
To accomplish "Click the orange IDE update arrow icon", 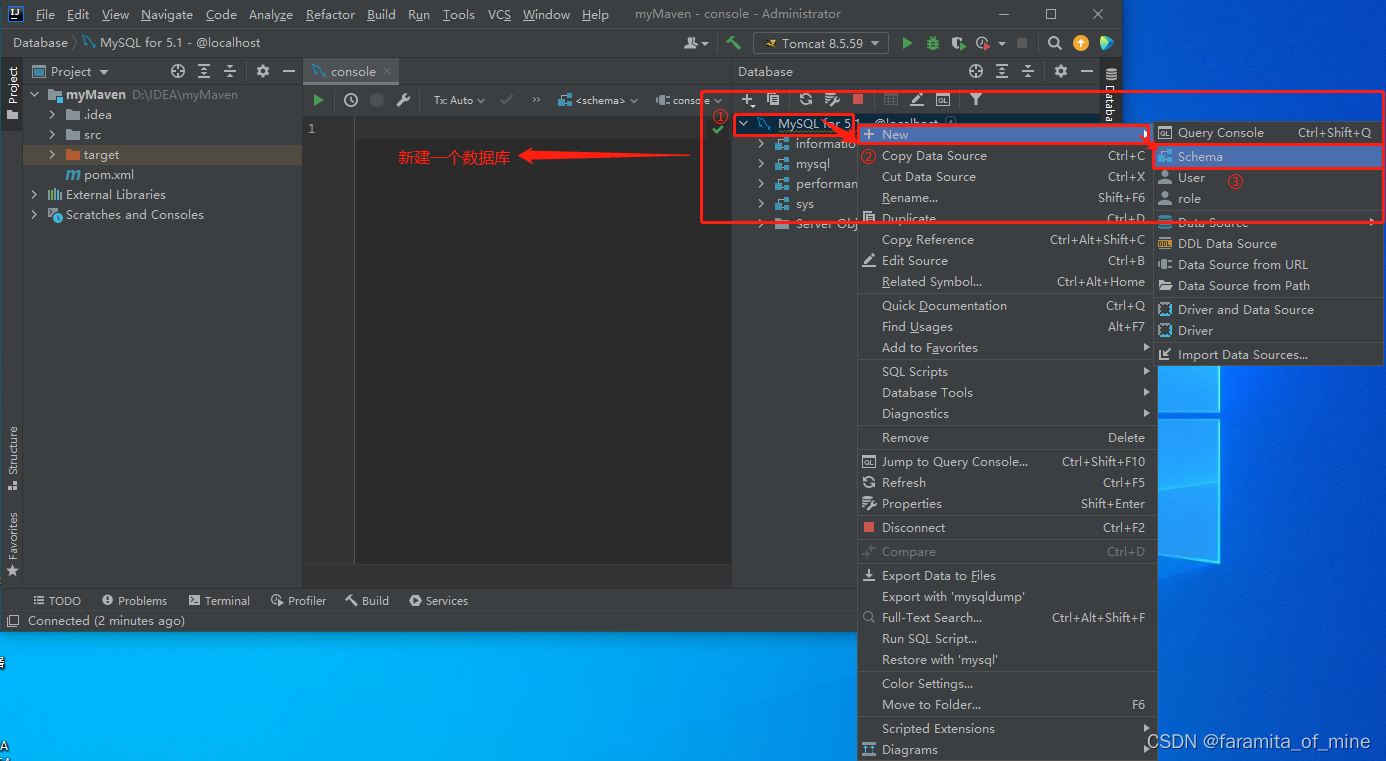I will [x=1081, y=43].
